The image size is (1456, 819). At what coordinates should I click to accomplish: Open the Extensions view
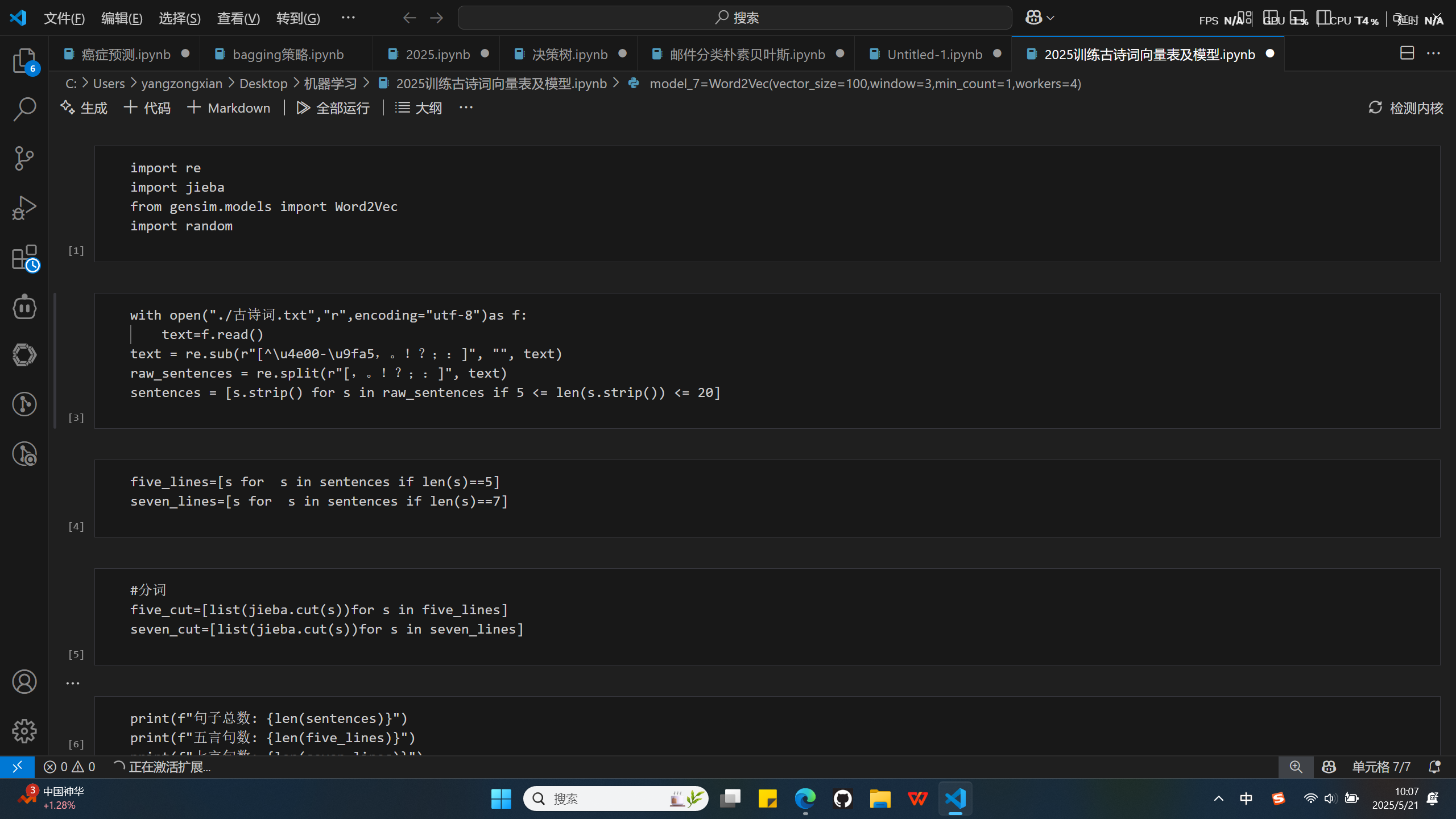(x=24, y=258)
